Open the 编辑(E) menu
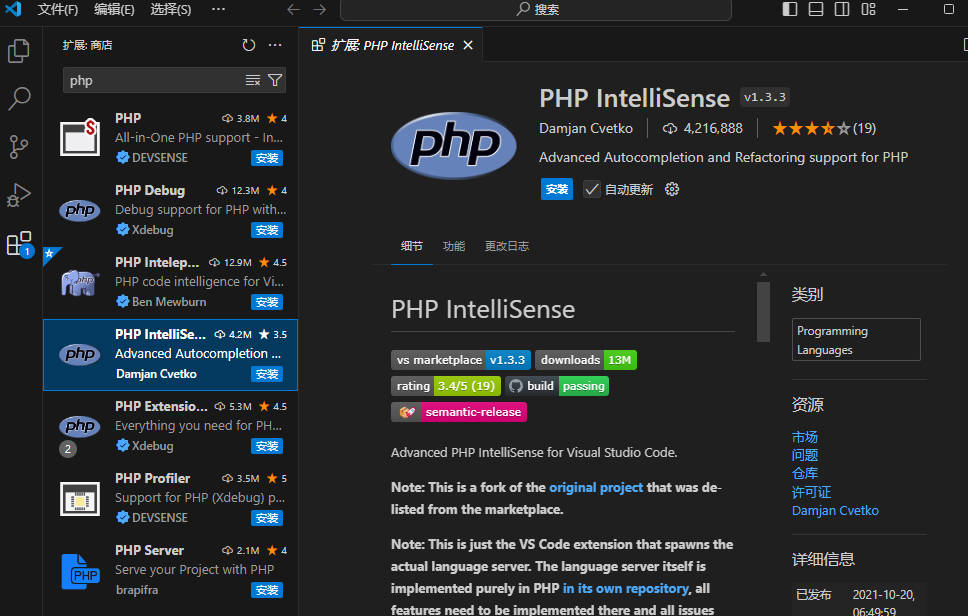 (x=114, y=9)
